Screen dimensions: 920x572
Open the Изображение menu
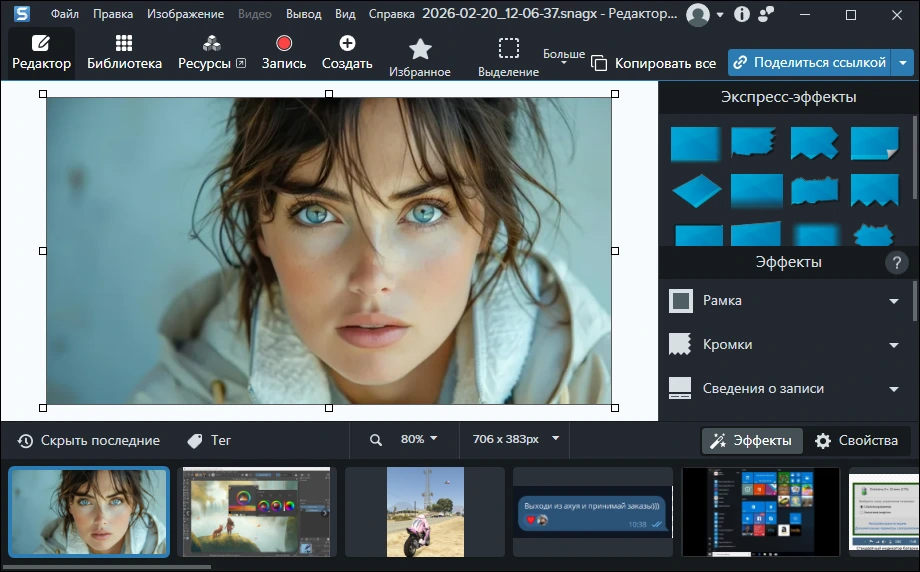coord(185,14)
